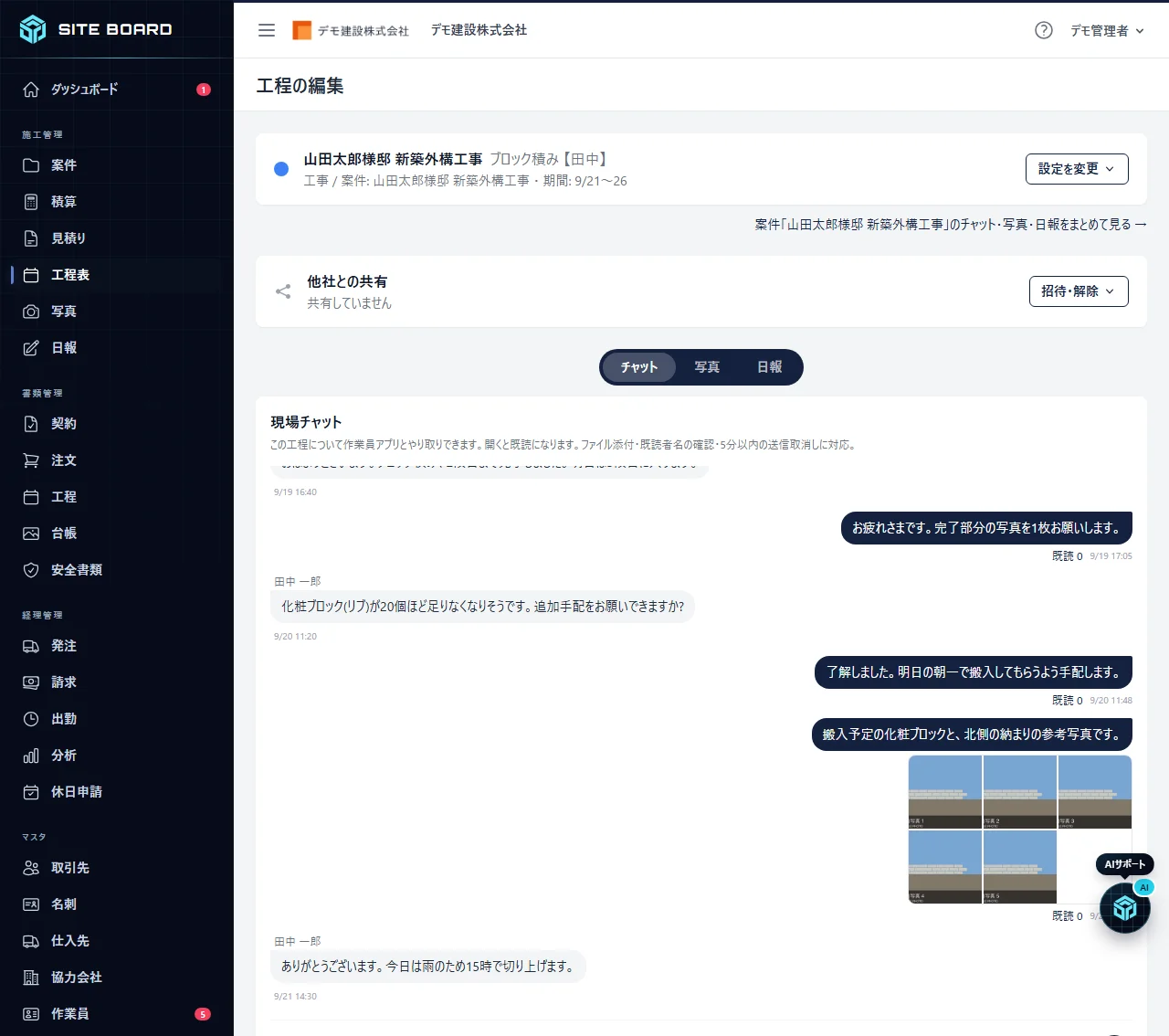
Task: Open chat photo thumbnail 写真 3
Action: [1095, 792]
